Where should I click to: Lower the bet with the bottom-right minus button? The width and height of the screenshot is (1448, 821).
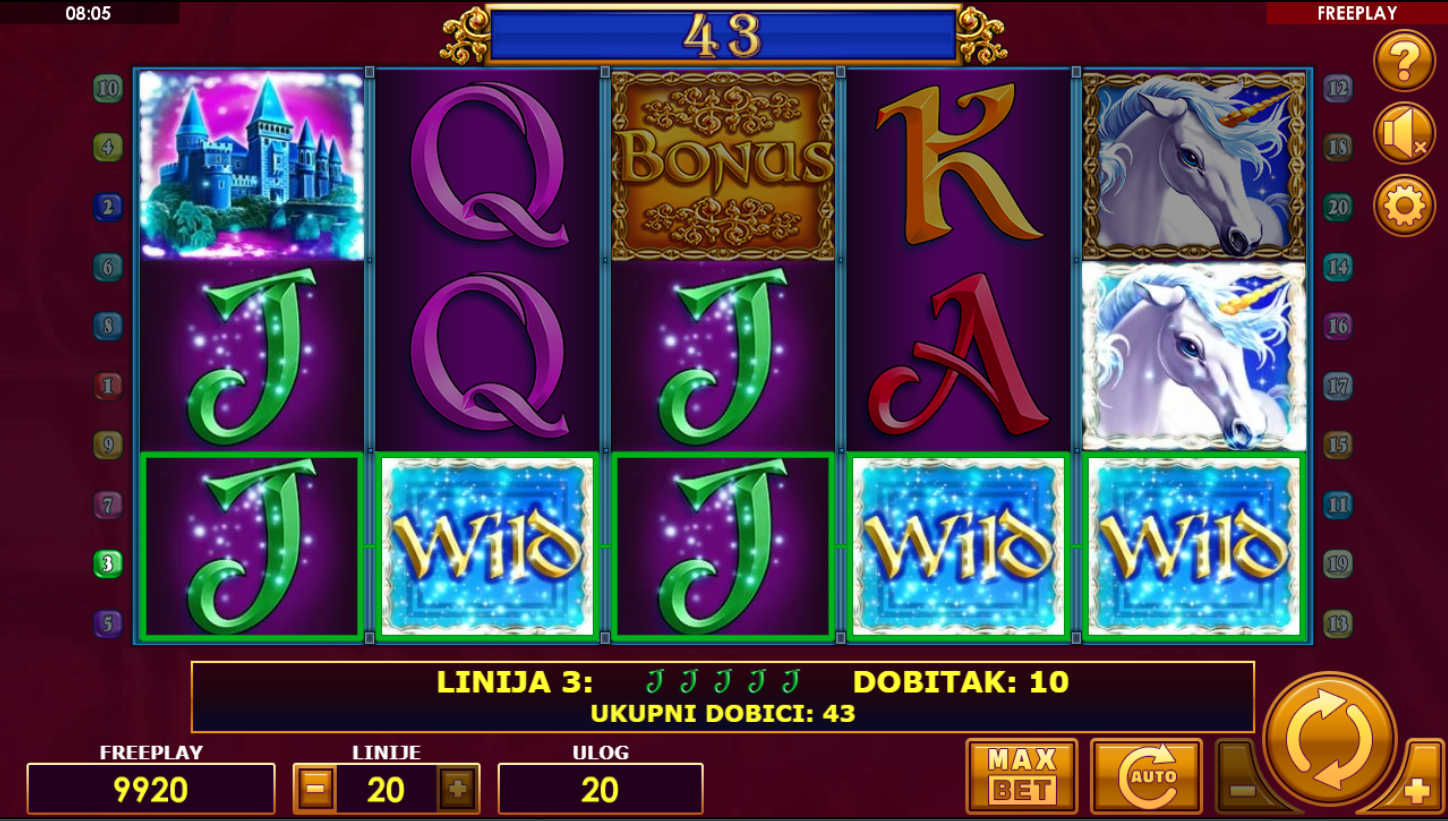pyautogui.click(x=1243, y=790)
